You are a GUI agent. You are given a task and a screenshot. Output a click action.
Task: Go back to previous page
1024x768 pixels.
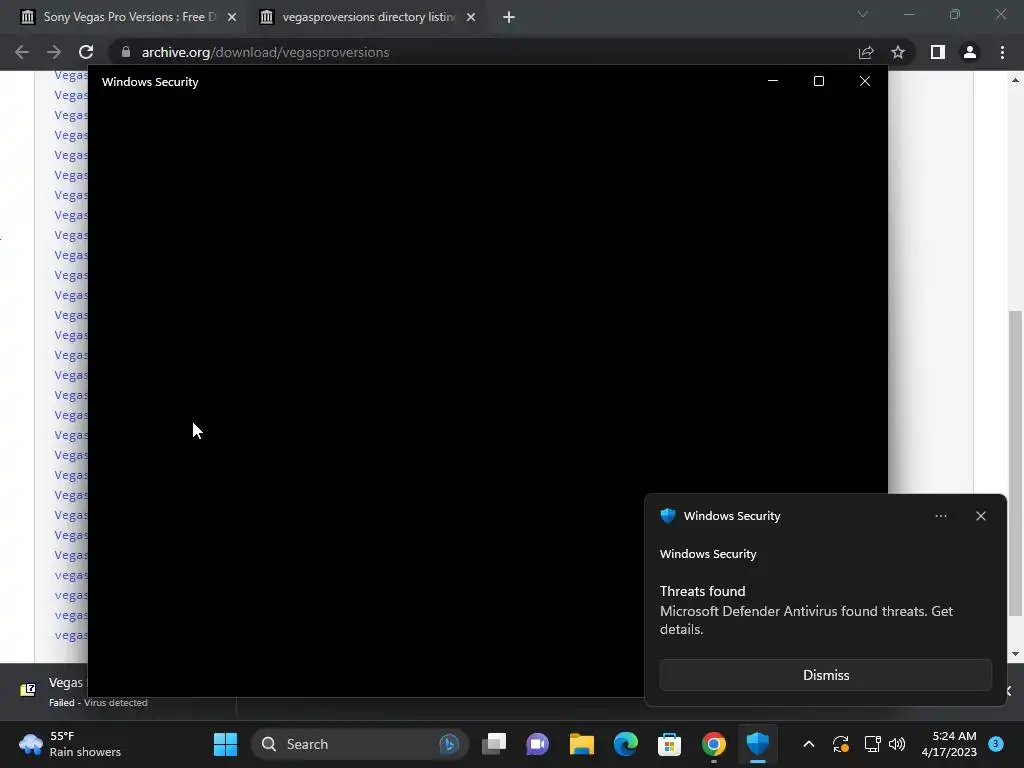pyautogui.click(x=22, y=52)
